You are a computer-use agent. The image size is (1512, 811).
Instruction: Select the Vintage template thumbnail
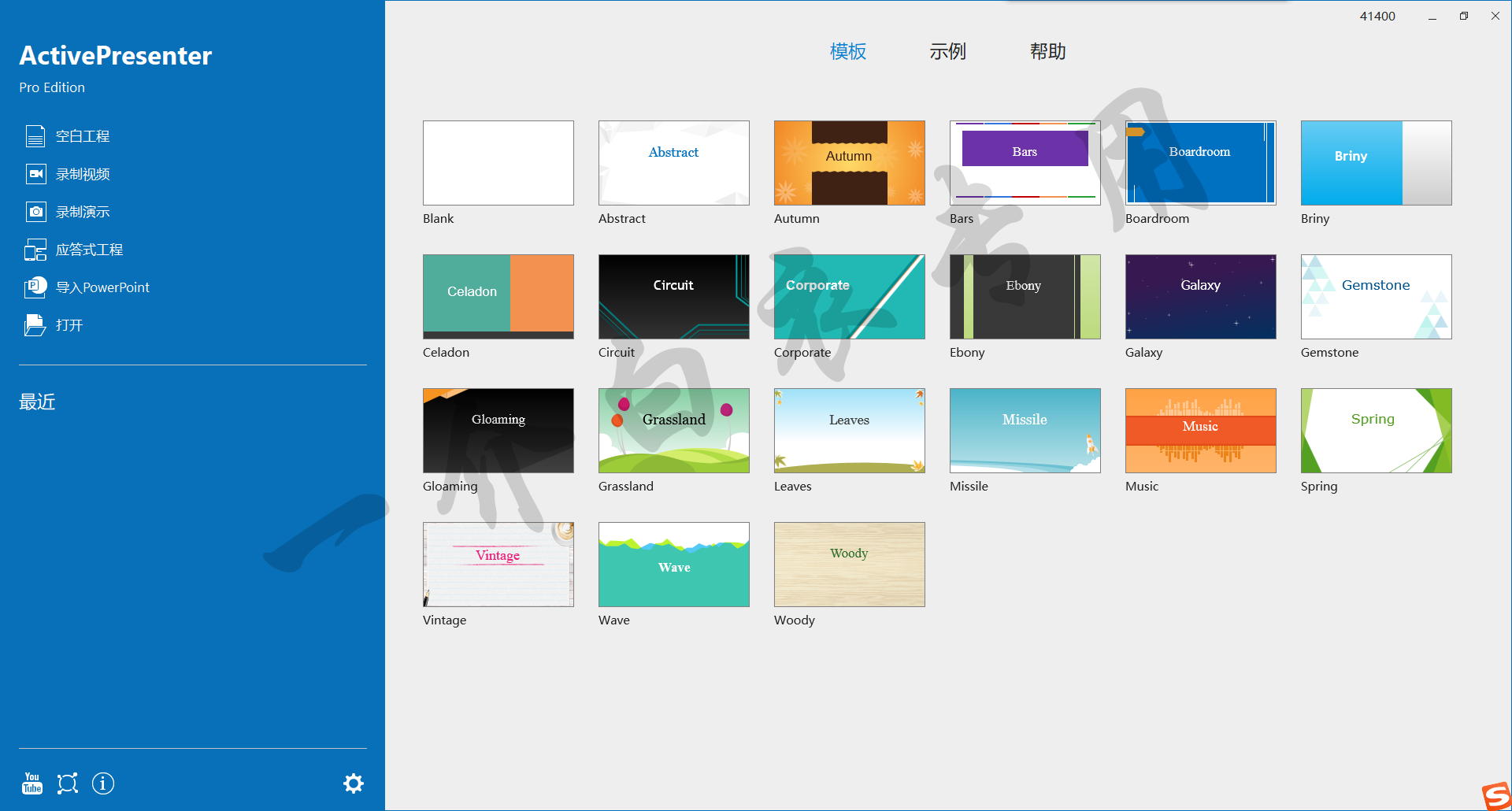tap(498, 565)
